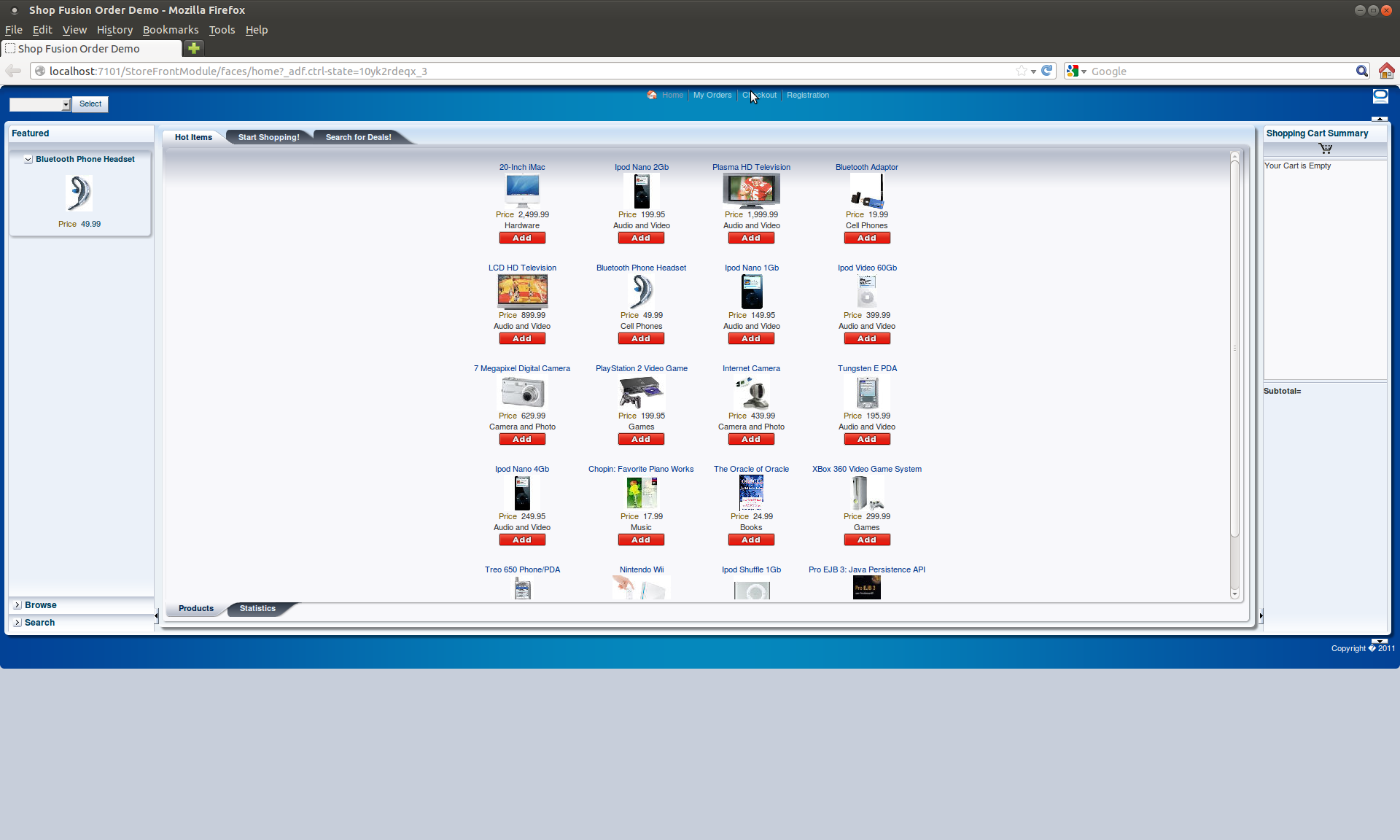Open the Registration page link
1400x840 pixels.
tap(807, 95)
